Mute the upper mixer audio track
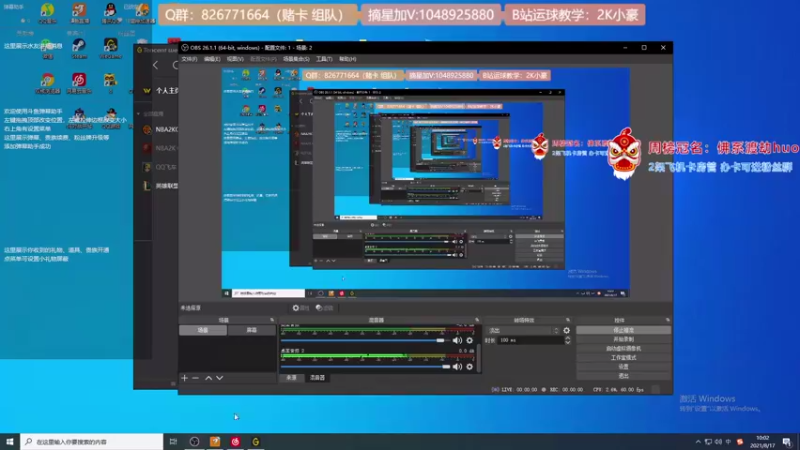Screen dimensions: 800x450 coord(457,340)
